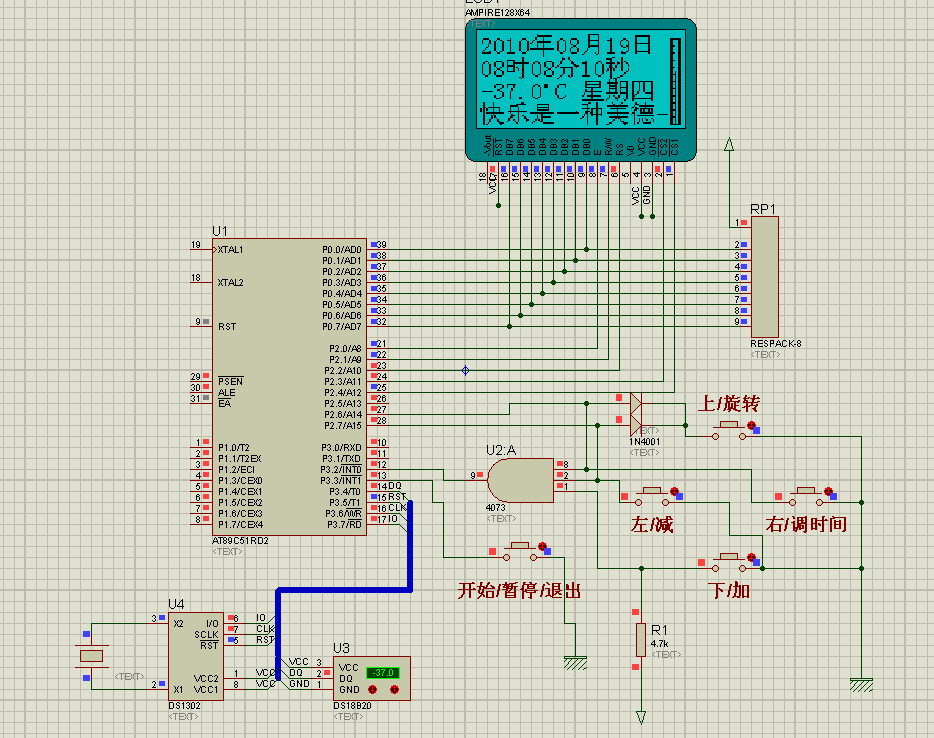Click the AMPIRE128X64 part name label
This screenshot has height=738, width=934.
497,13
